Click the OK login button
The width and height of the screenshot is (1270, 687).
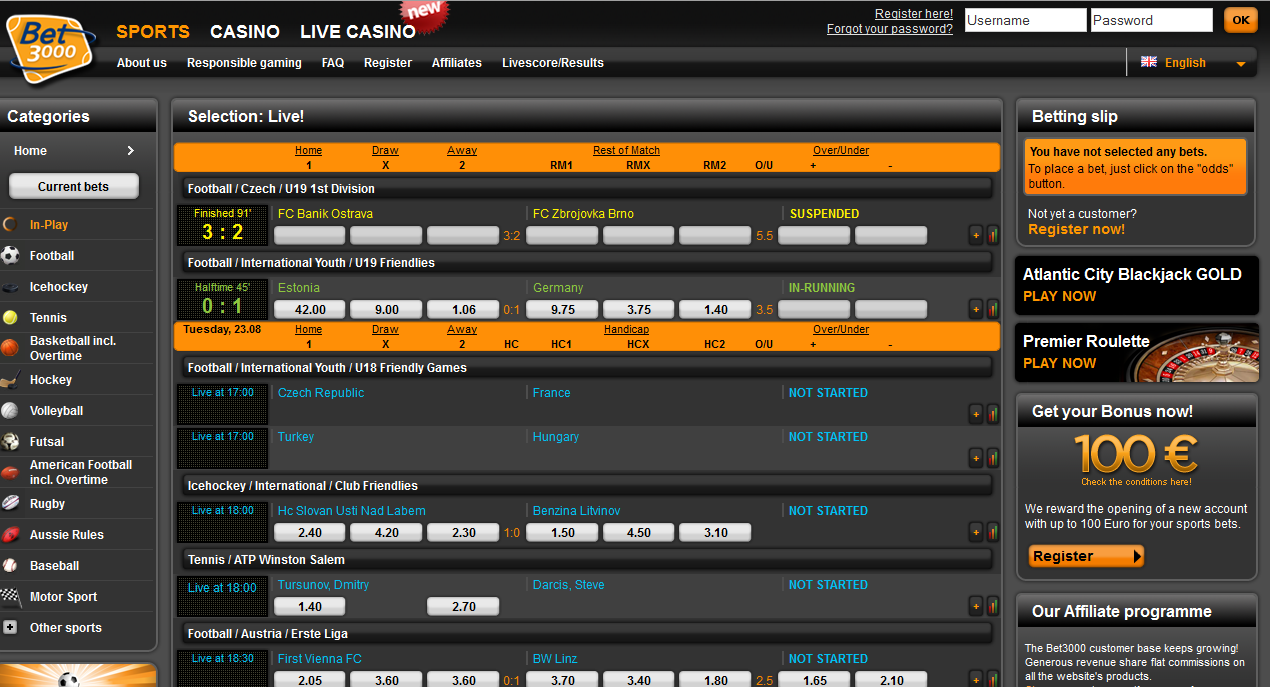tap(1240, 20)
